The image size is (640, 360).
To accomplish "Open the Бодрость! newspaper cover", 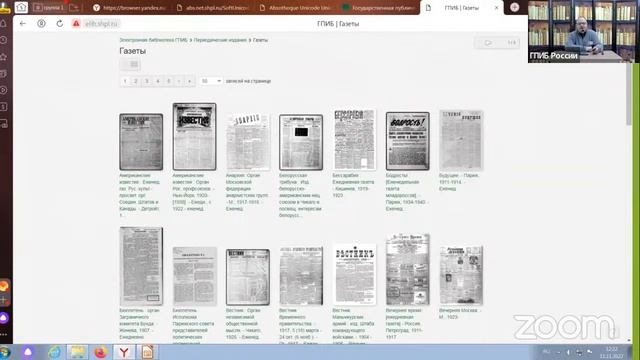I will pos(408,141).
